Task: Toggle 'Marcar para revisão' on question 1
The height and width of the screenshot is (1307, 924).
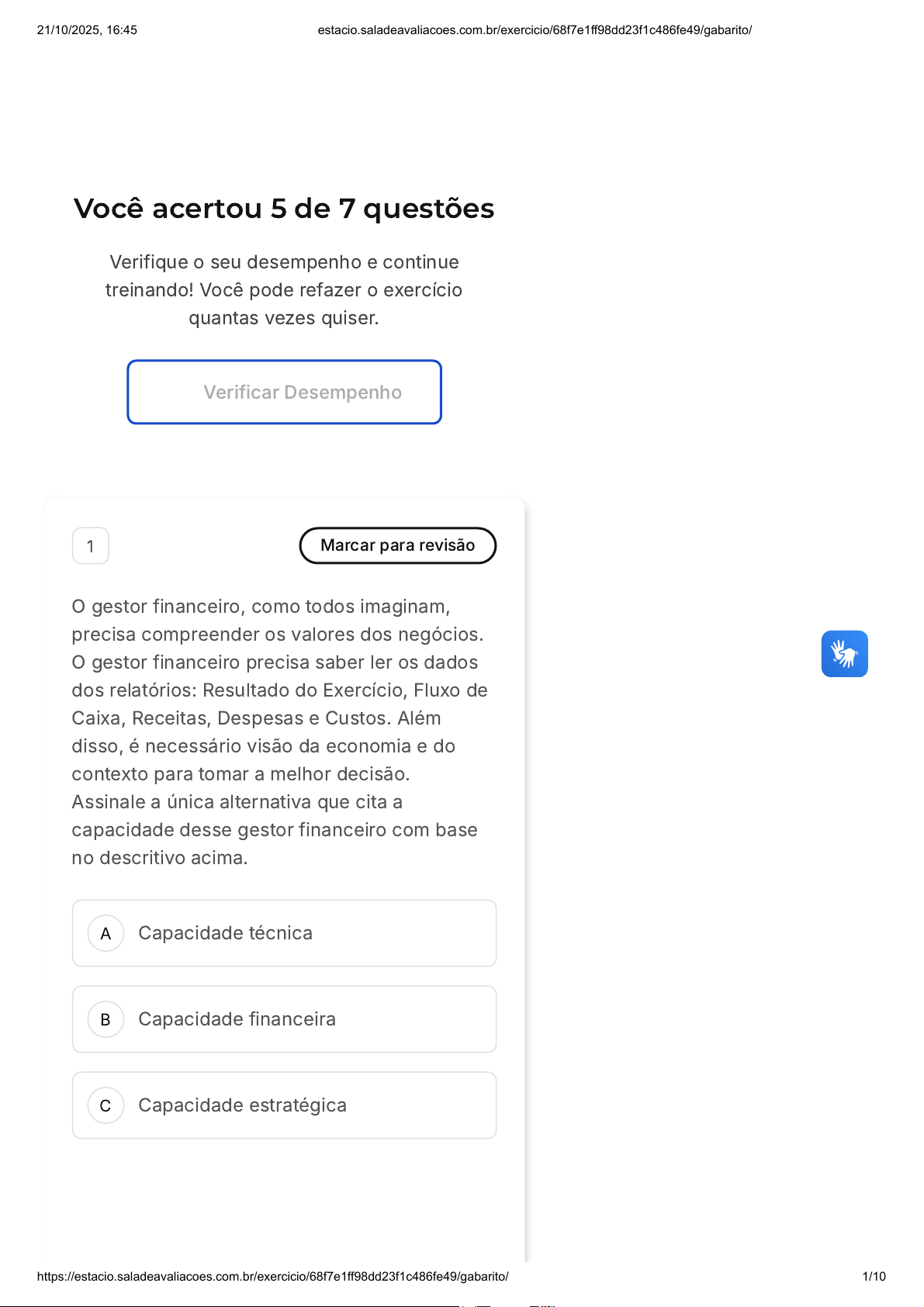Action: click(x=397, y=545)
